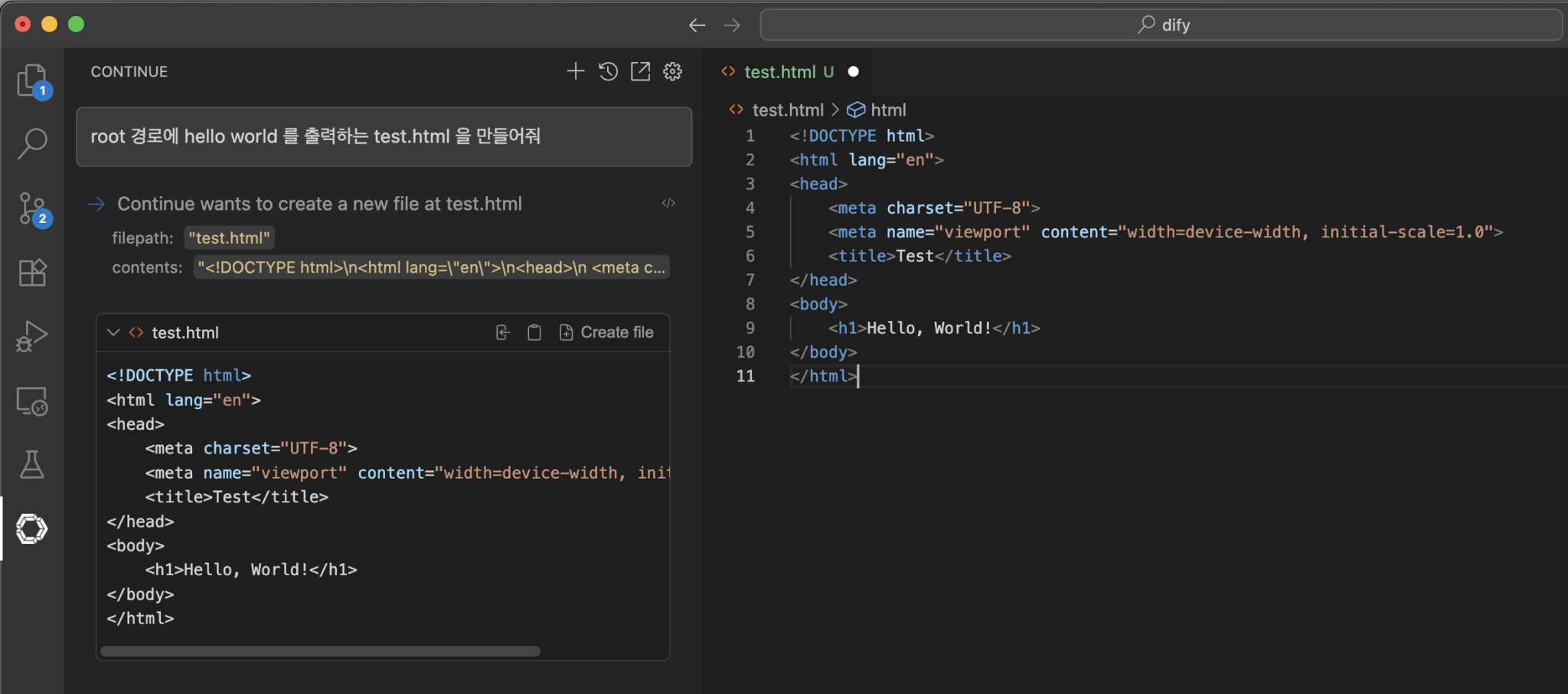Start a new Continue session with plus icon

coord(574,70)
